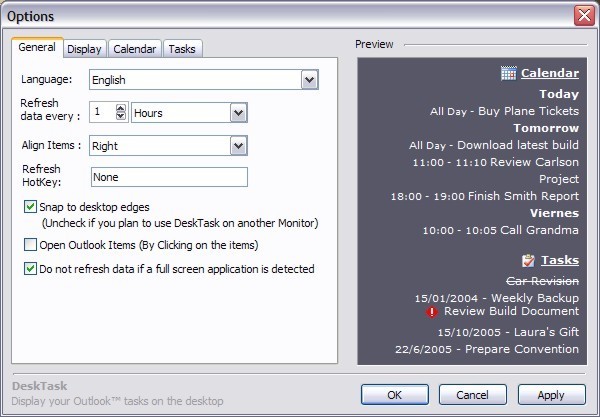The image size is (600, 417).
Task: Click the Refresh HotKey field
Action: point(169,177)
